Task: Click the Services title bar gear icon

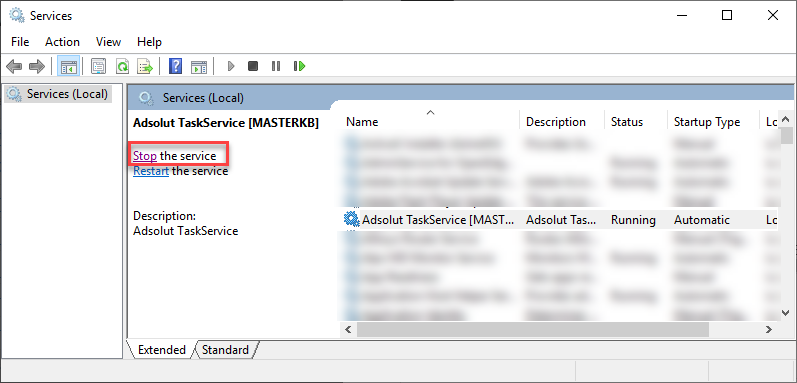Action: point(17,15)
